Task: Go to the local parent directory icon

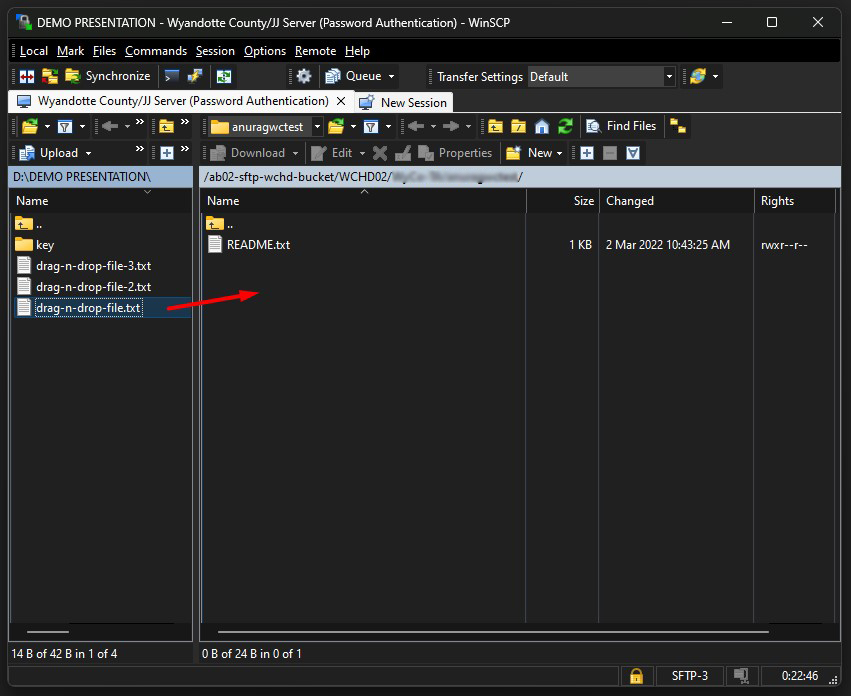Action: click(166, 126)
